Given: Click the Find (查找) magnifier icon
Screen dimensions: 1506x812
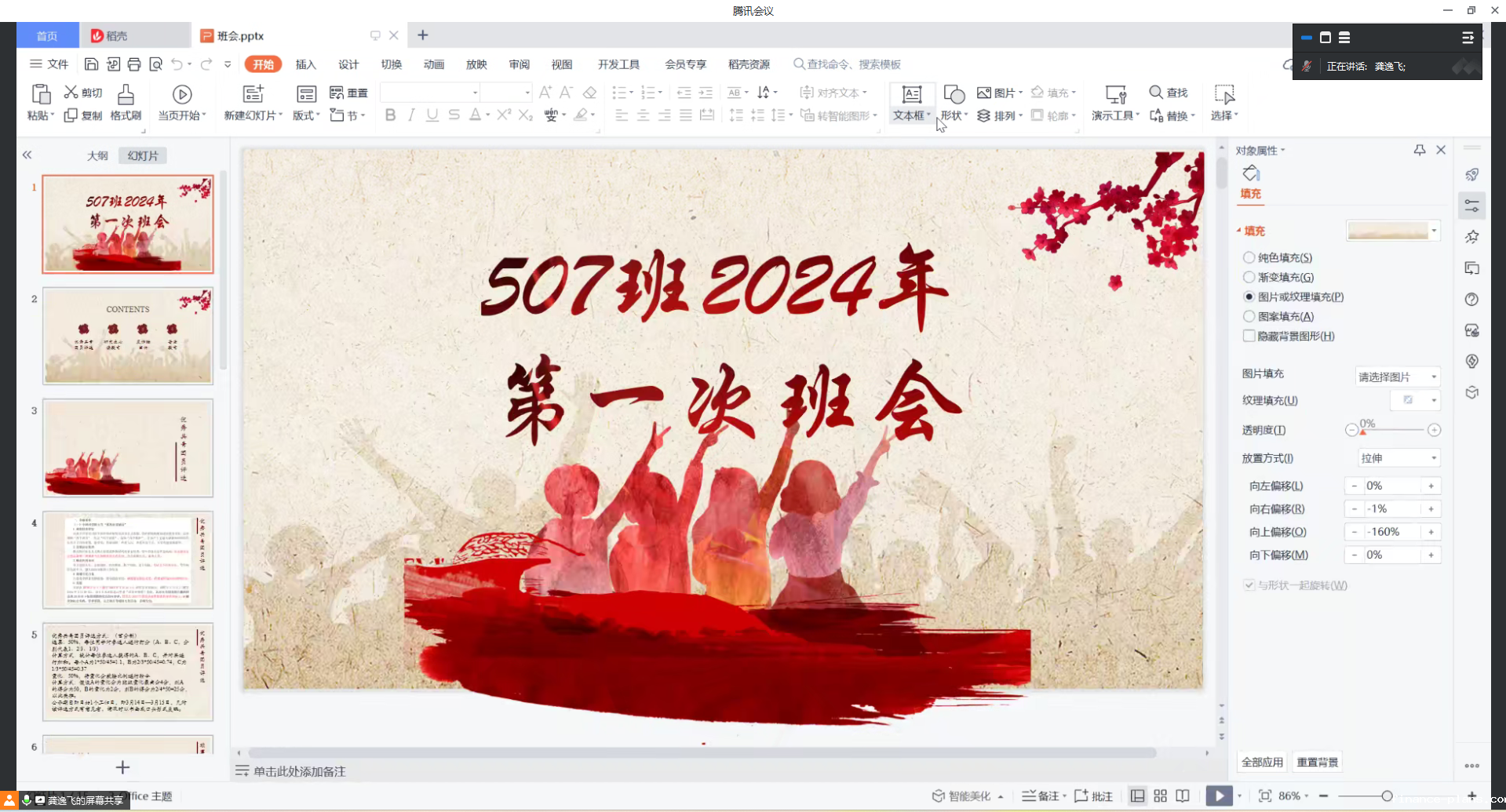Looking at the screenshot, I should click(x=1156, y=93).
